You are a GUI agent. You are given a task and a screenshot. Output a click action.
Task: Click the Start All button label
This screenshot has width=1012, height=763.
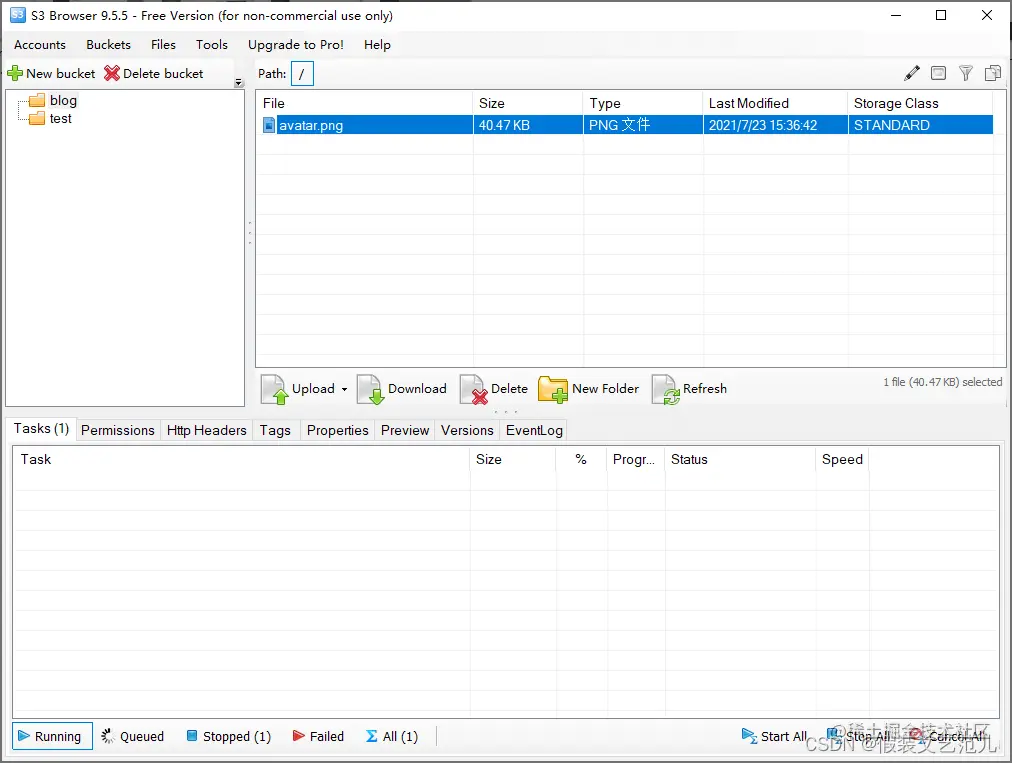tap(784, 737)
